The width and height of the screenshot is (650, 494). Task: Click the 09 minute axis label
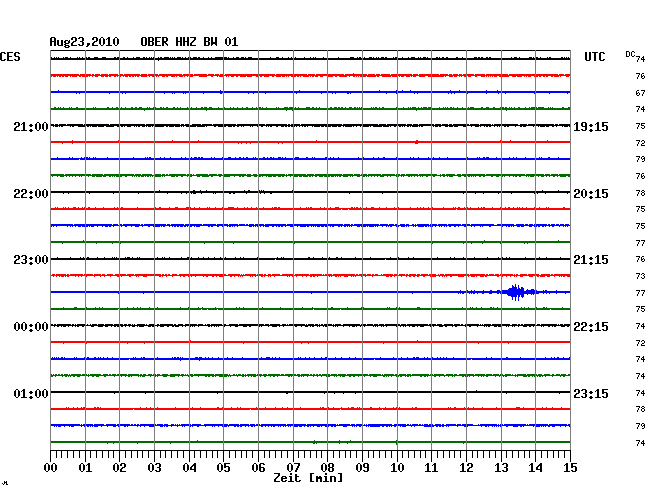(362, 467)
